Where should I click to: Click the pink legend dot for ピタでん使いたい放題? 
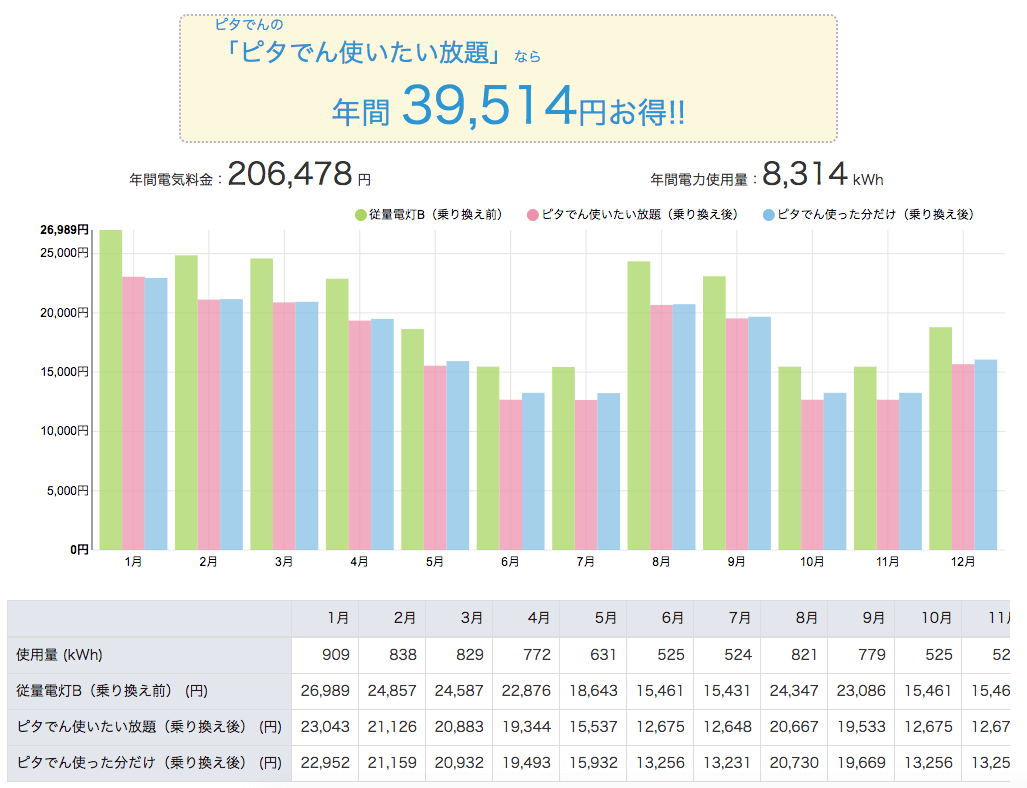point(532,215)
